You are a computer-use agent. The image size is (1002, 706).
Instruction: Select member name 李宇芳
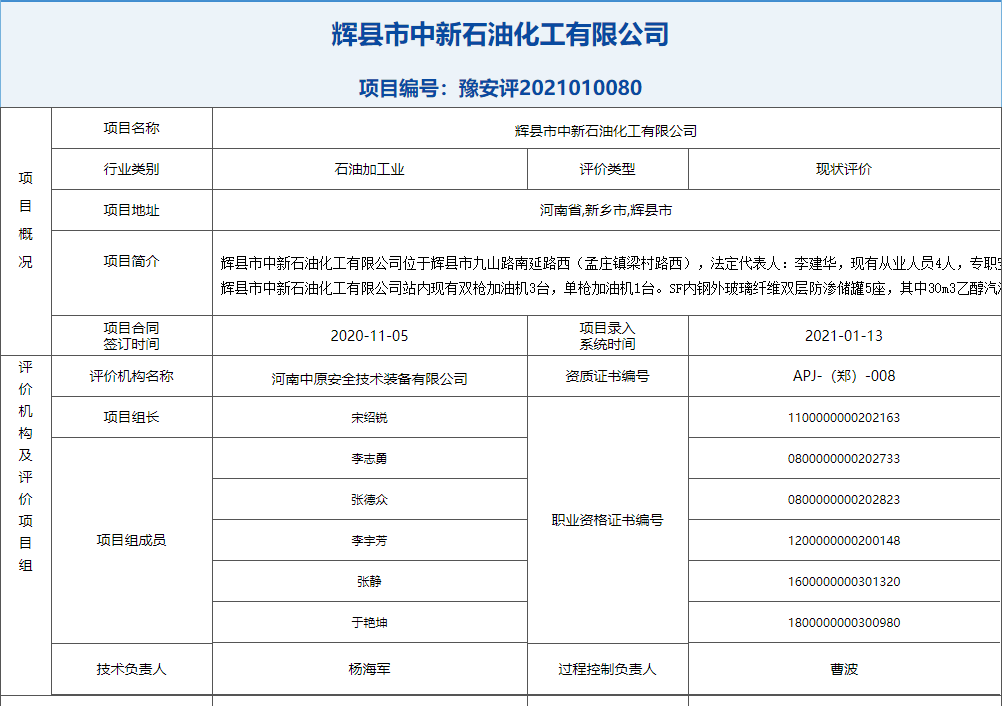point(369,541)
